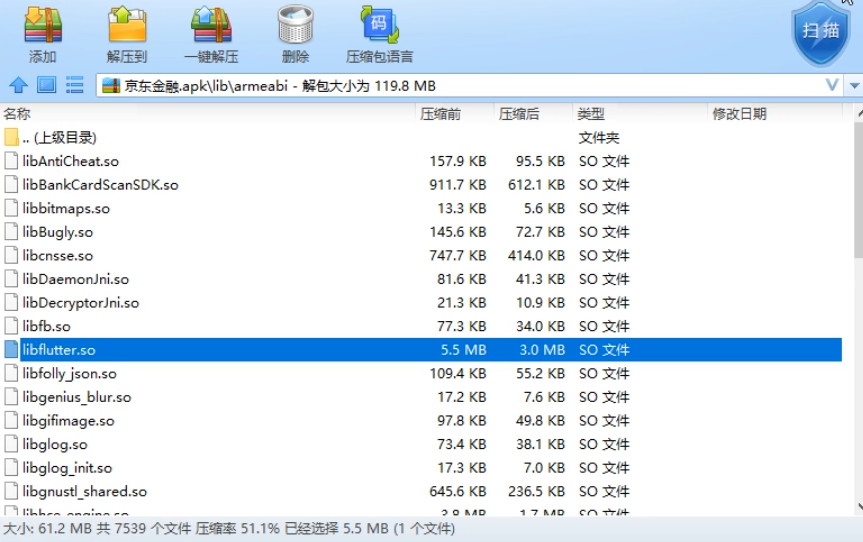Click the file icon of libflutter.so
Screen dimensions: 863x542
point(11,349)
